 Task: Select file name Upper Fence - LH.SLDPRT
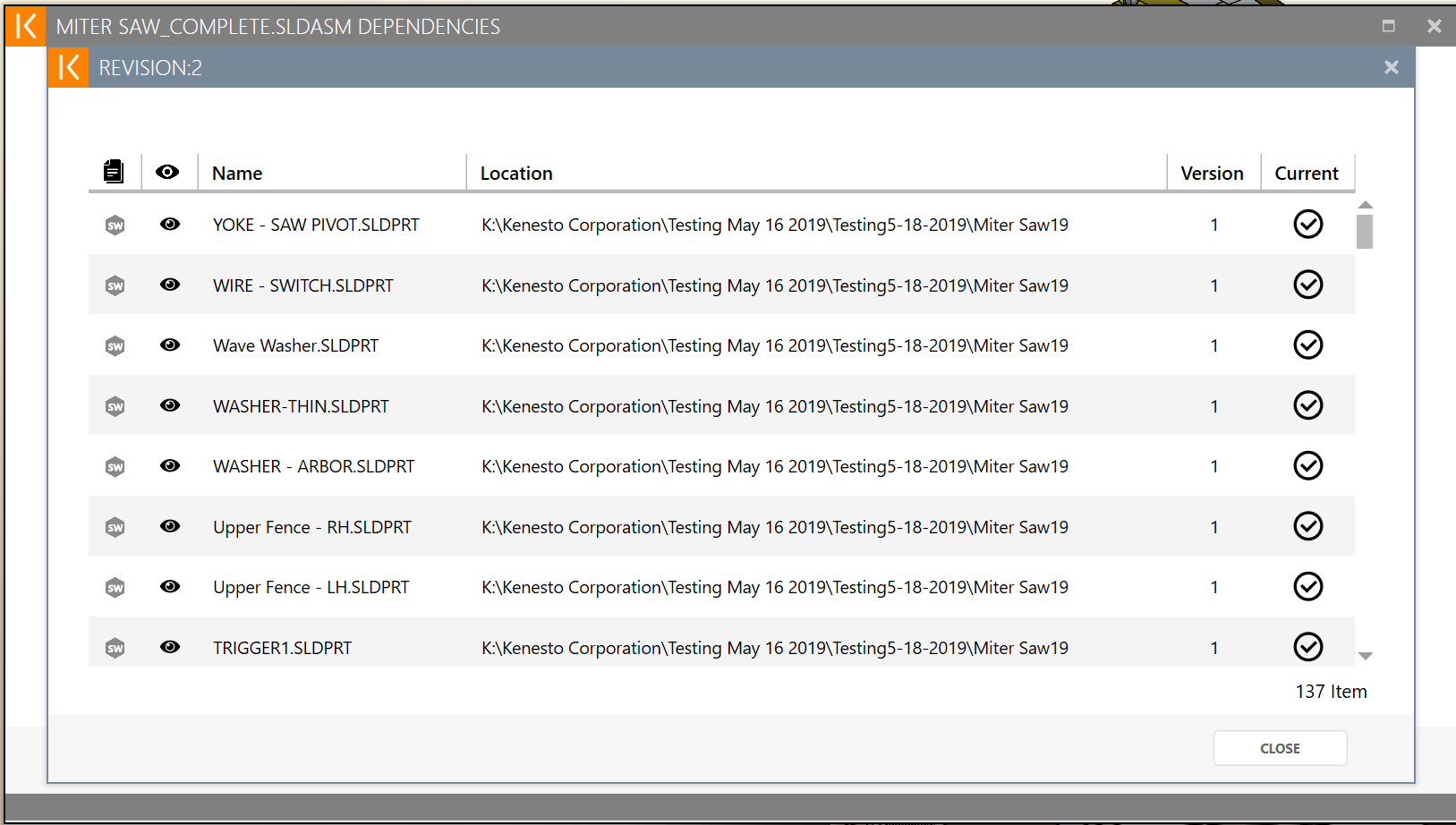[311, 587]
